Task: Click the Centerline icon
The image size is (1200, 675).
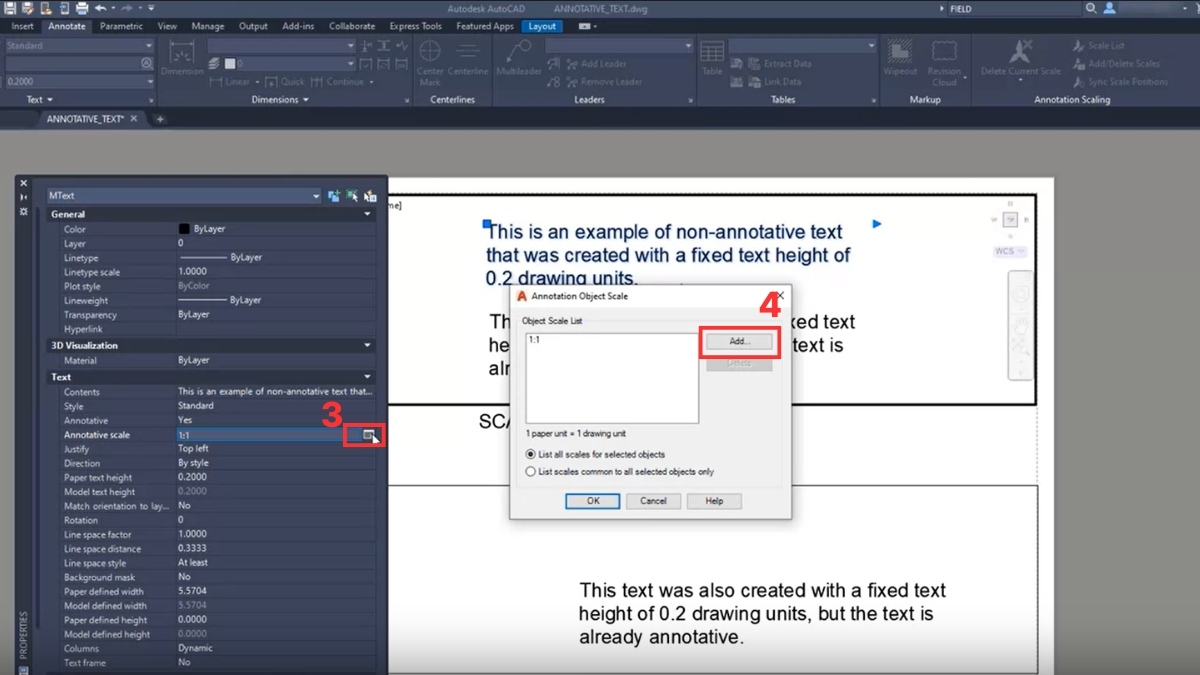Action: click(467, 52)
